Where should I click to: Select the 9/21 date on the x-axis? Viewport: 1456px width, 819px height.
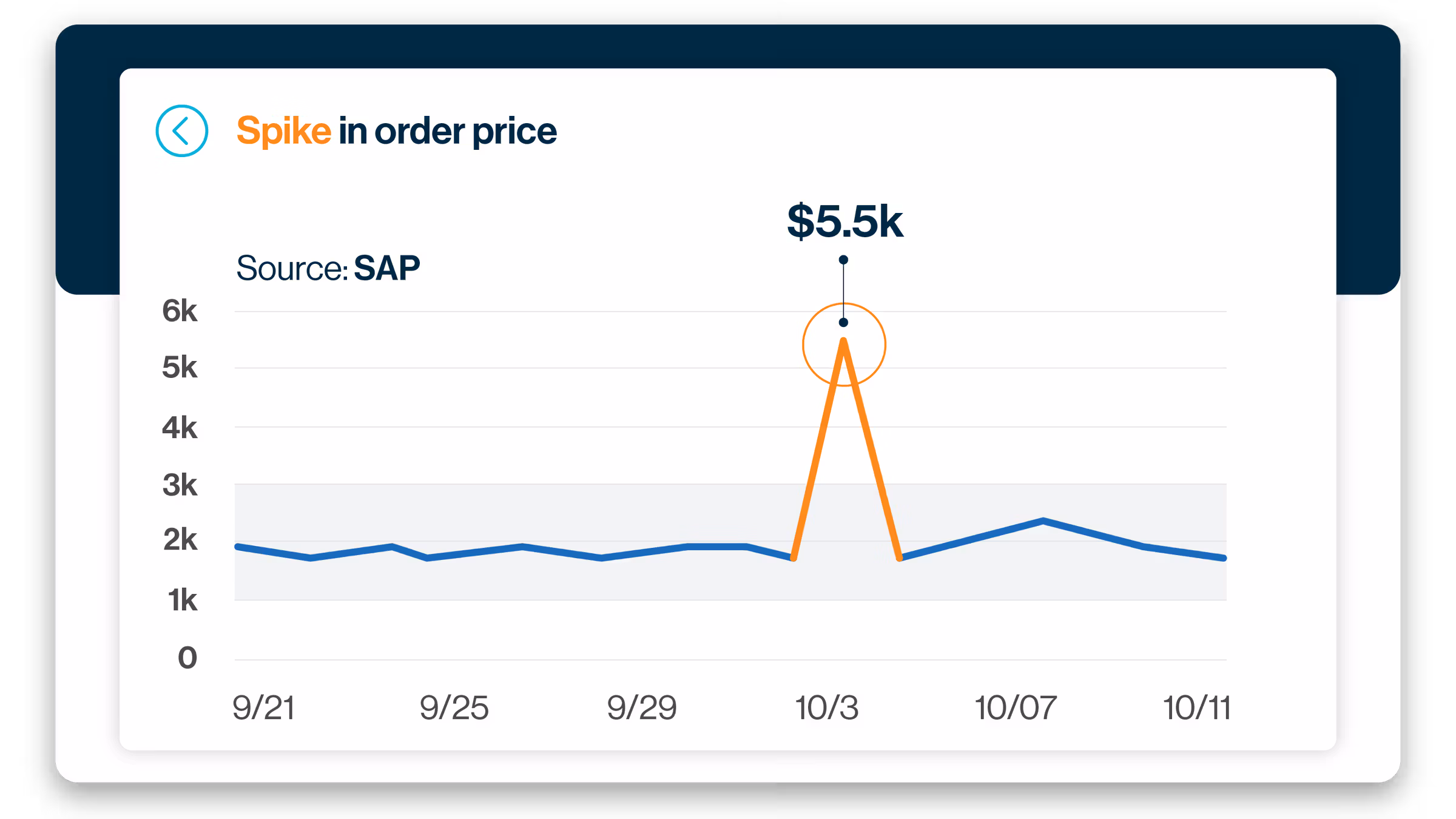pos(264,708)
